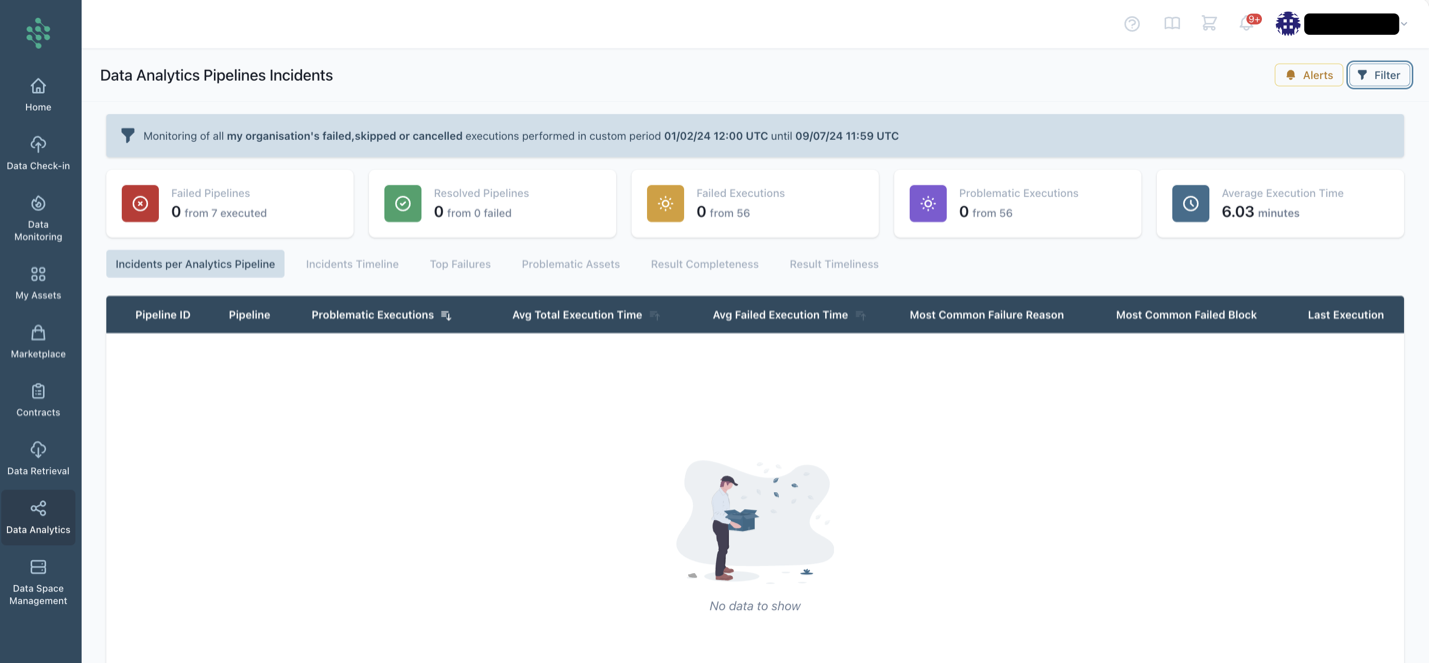The image size is (1429, 663).
Task: Sort by Avg Total Execution Time
Action: click(x=655, y=315)
